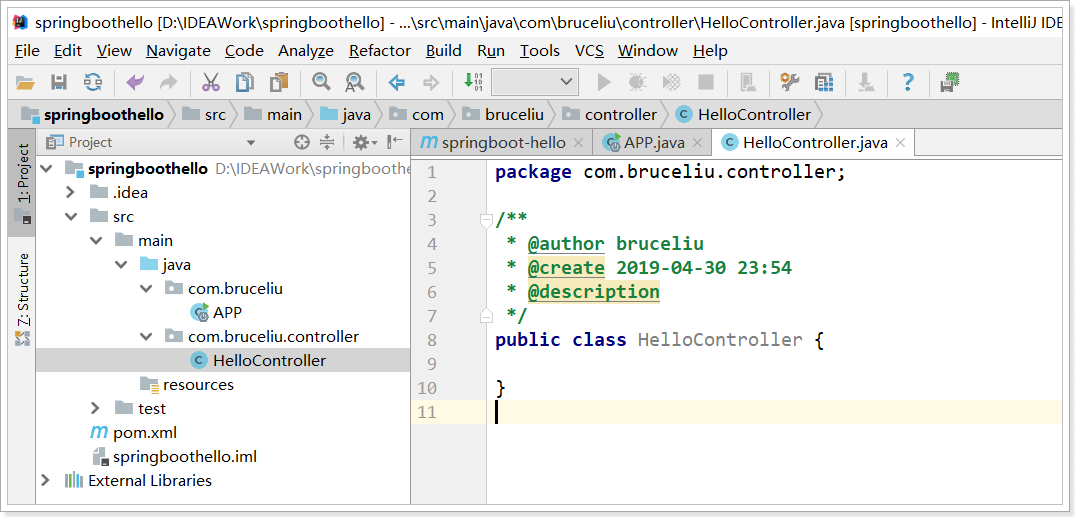Collapse the src folder
Image resolution: width=1075 pixels, height=517 pixels.
coord(70,217)
